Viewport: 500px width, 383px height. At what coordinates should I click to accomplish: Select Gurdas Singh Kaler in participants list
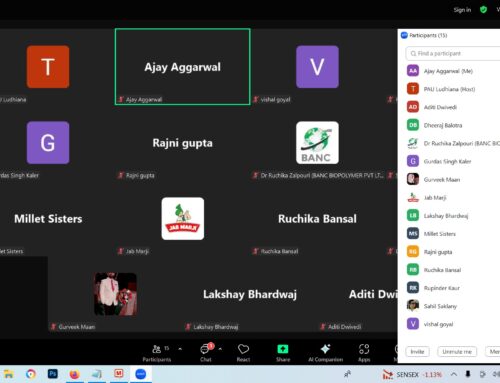point(449,161)
